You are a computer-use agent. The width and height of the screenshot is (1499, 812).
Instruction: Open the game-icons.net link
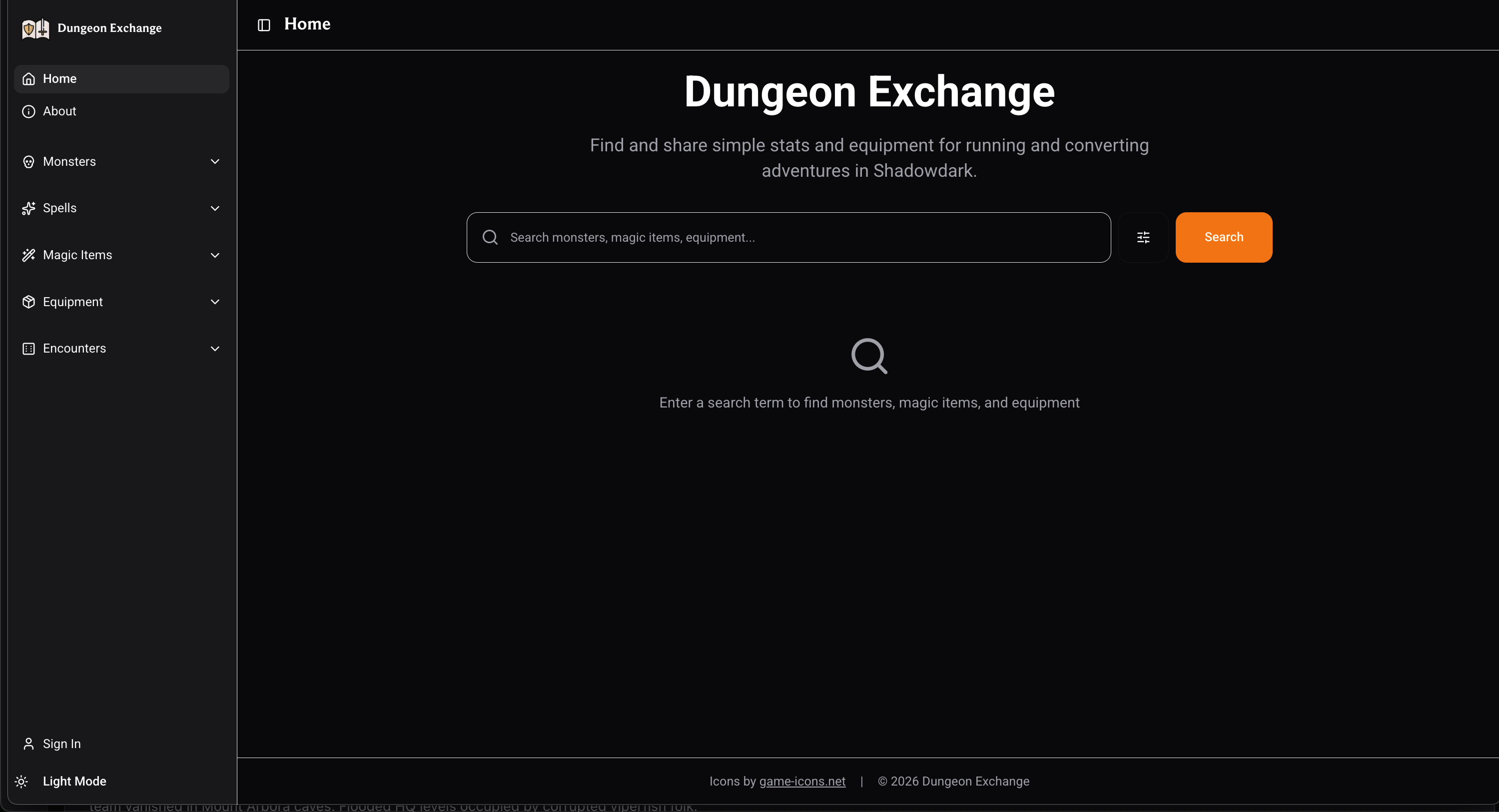coord(802,781)
